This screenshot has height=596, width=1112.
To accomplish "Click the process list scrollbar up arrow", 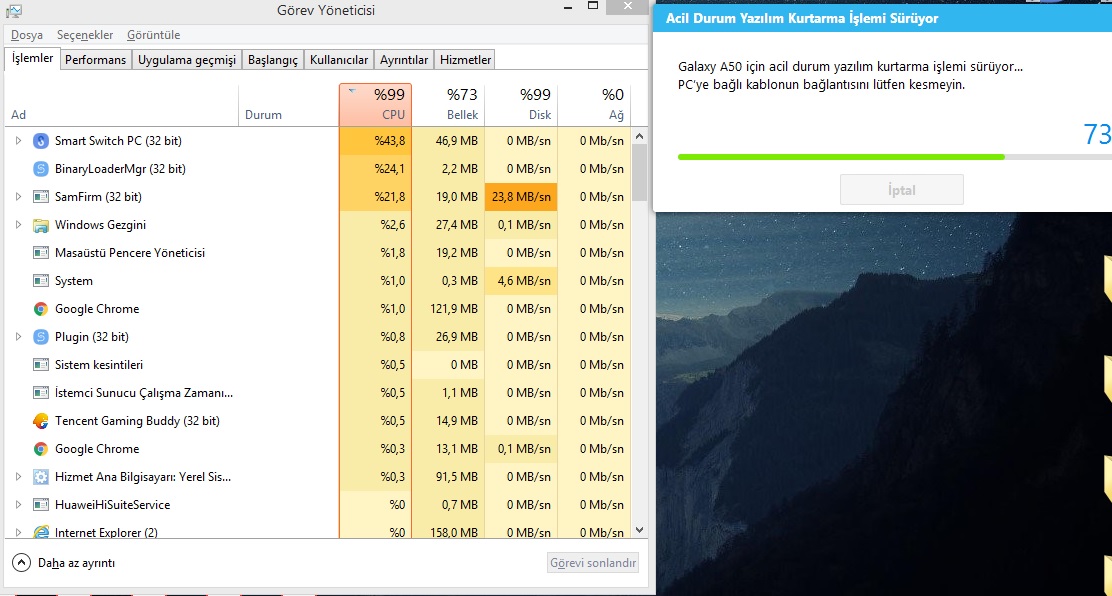I will pos(640,135).
